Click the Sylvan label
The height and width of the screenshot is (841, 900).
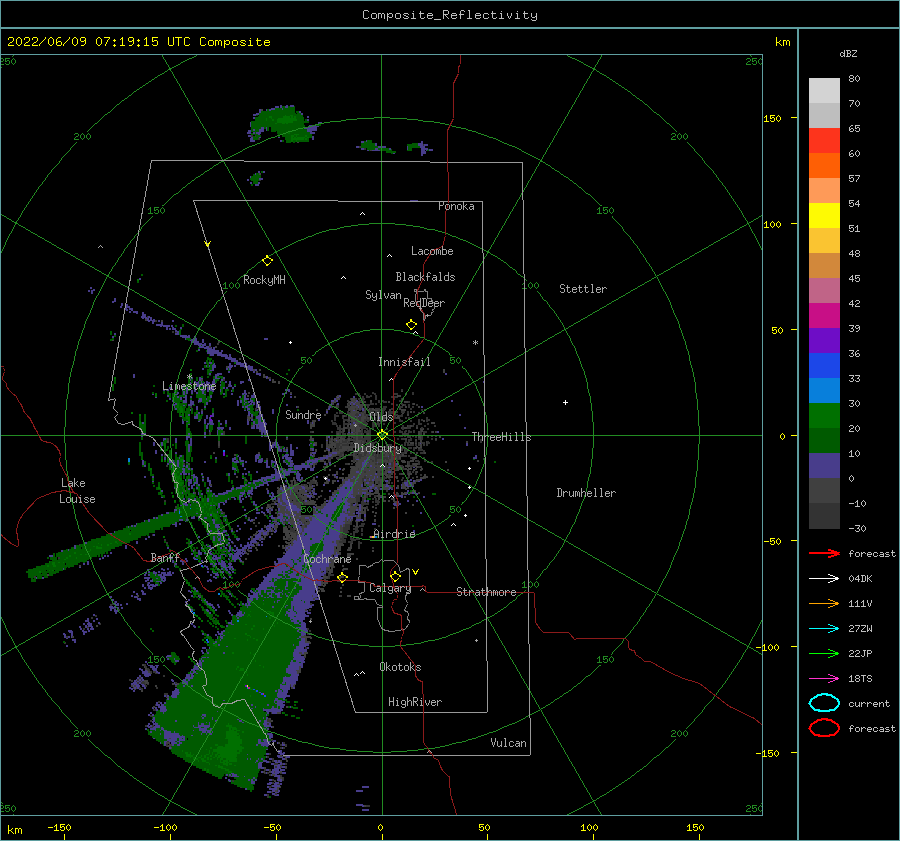click(x=383, y=295)
